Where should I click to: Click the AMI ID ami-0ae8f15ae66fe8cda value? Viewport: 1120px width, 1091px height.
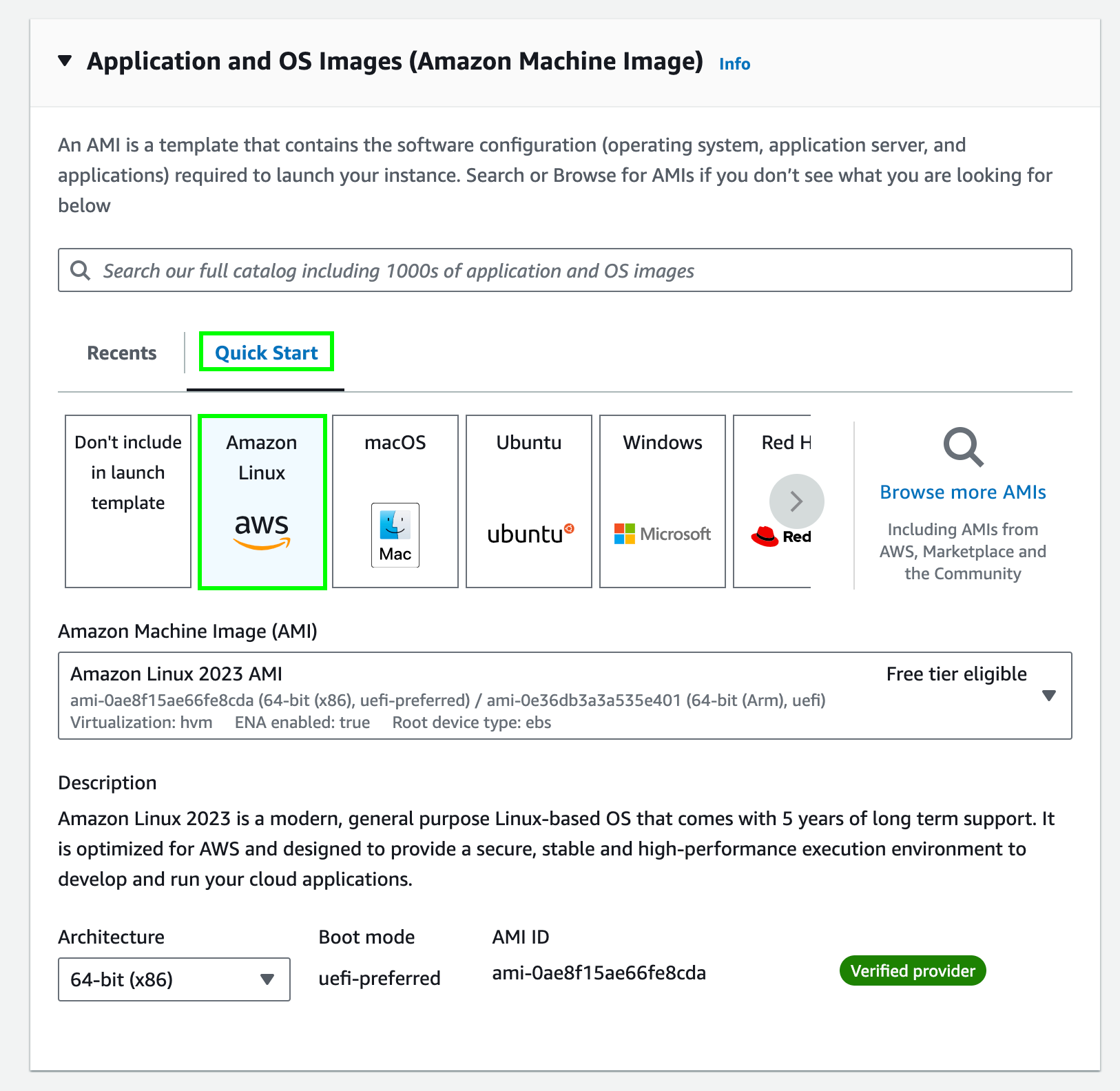click(x=599, y=973)
